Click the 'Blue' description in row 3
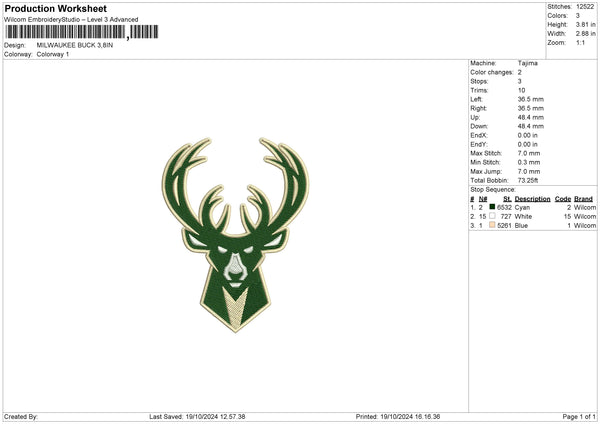600x424 pixels. pos(521,226)
